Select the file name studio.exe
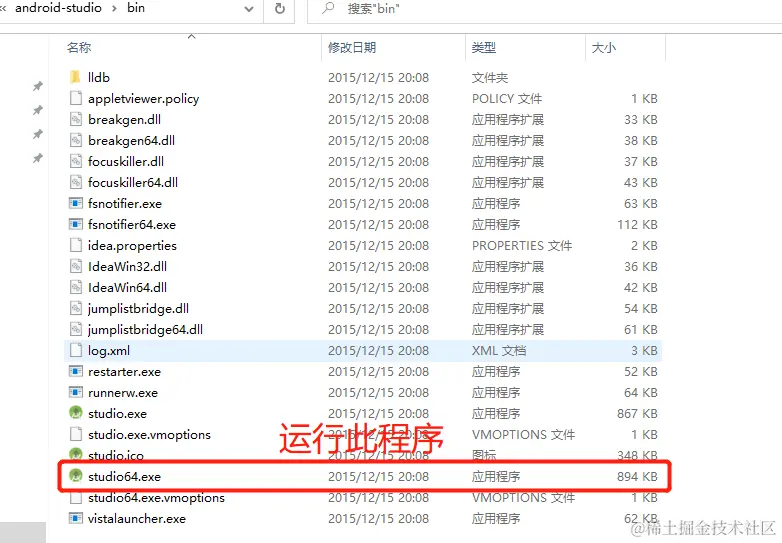The image size is (782, 543). point(117,414)
